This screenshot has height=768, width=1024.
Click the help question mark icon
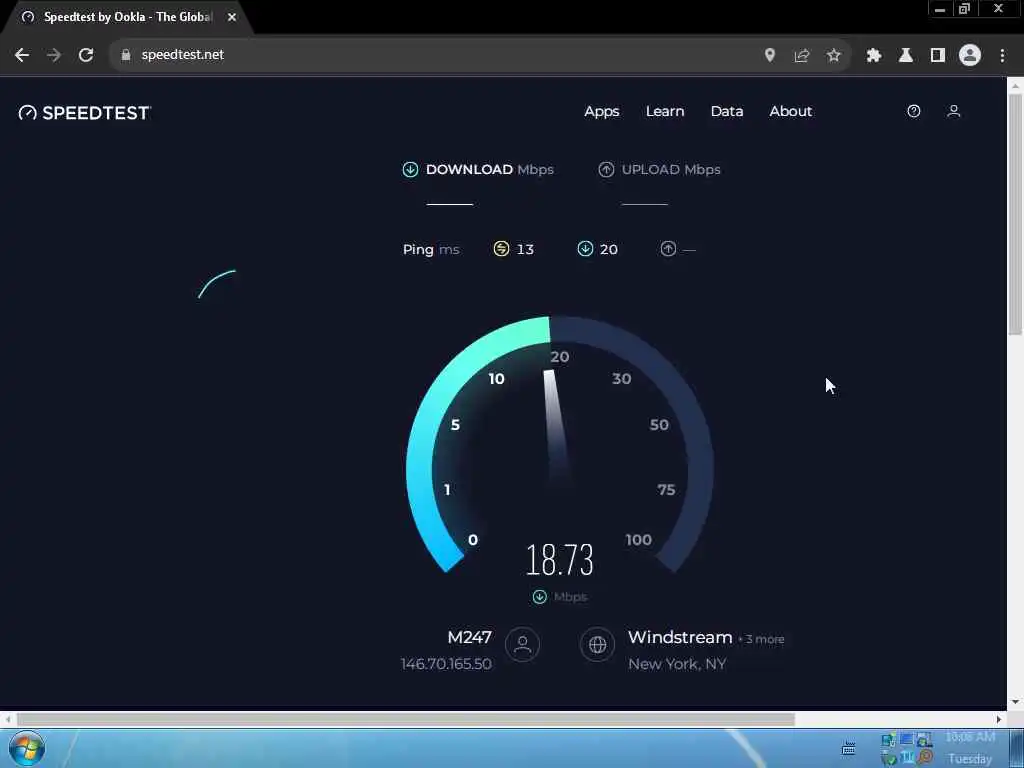(914, 111)
